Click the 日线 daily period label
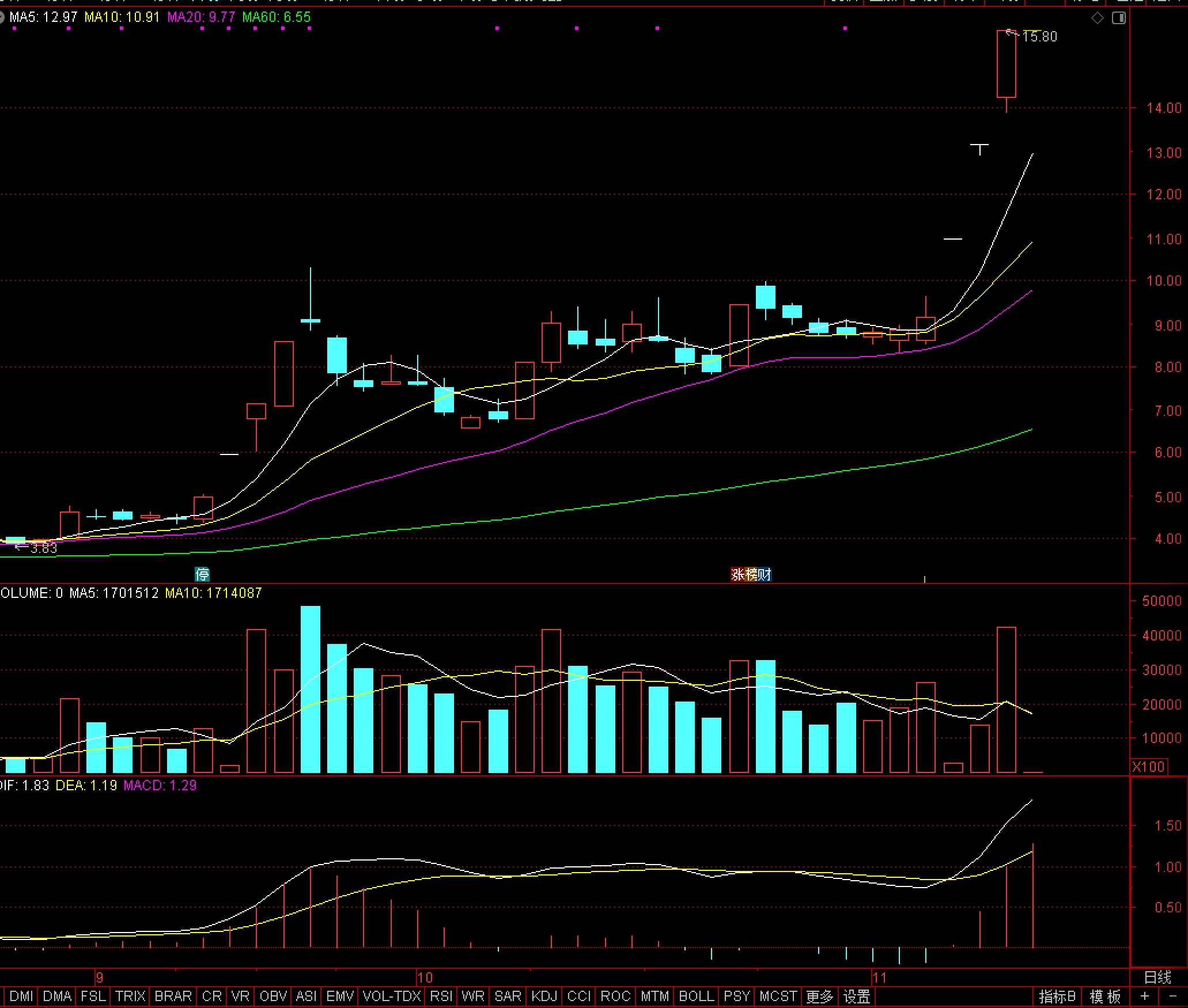Screen dimensions: 1188x1008 [x=1157, y=977]
